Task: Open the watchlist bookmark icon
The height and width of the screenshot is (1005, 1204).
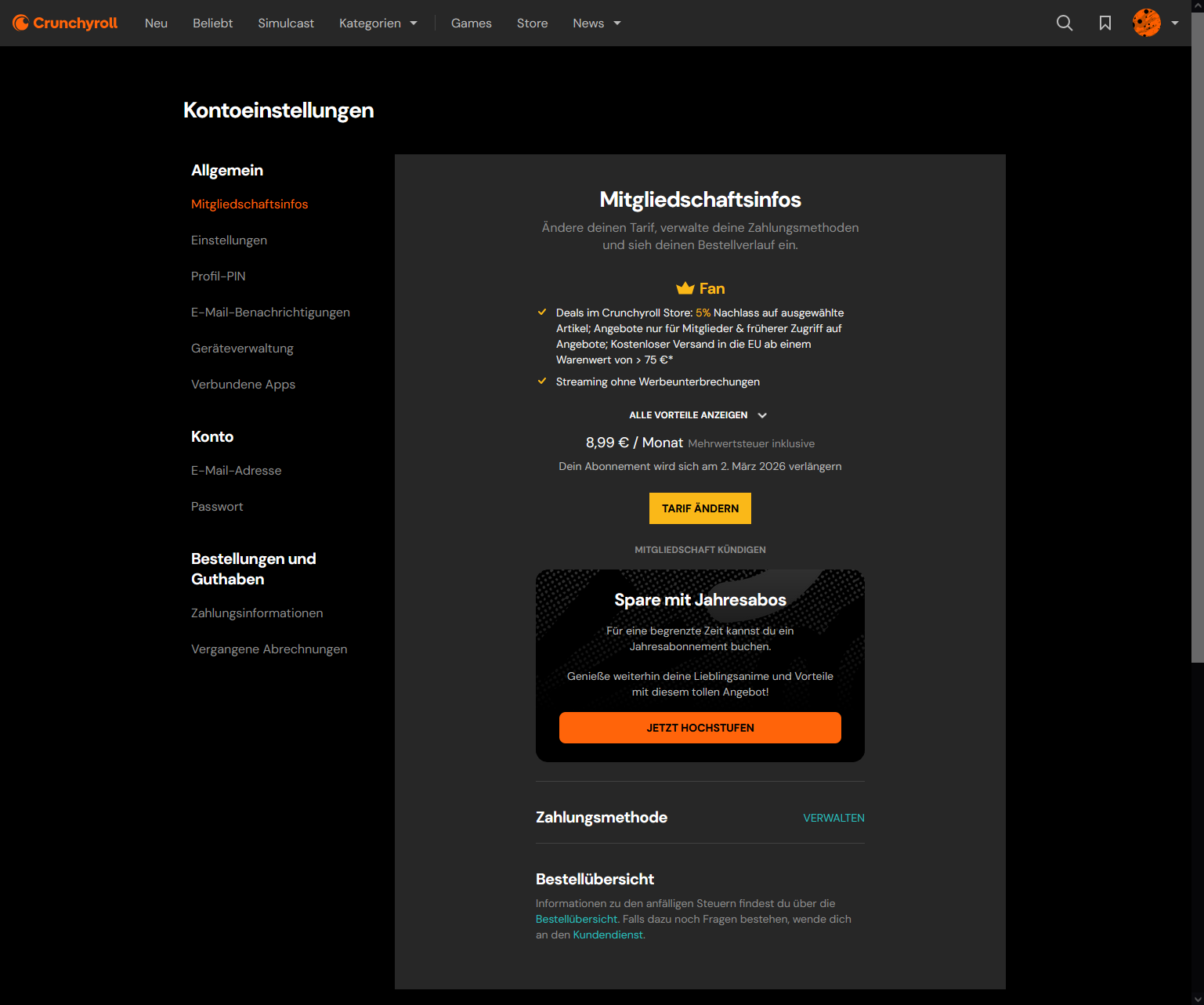Action: point(1105,23)
